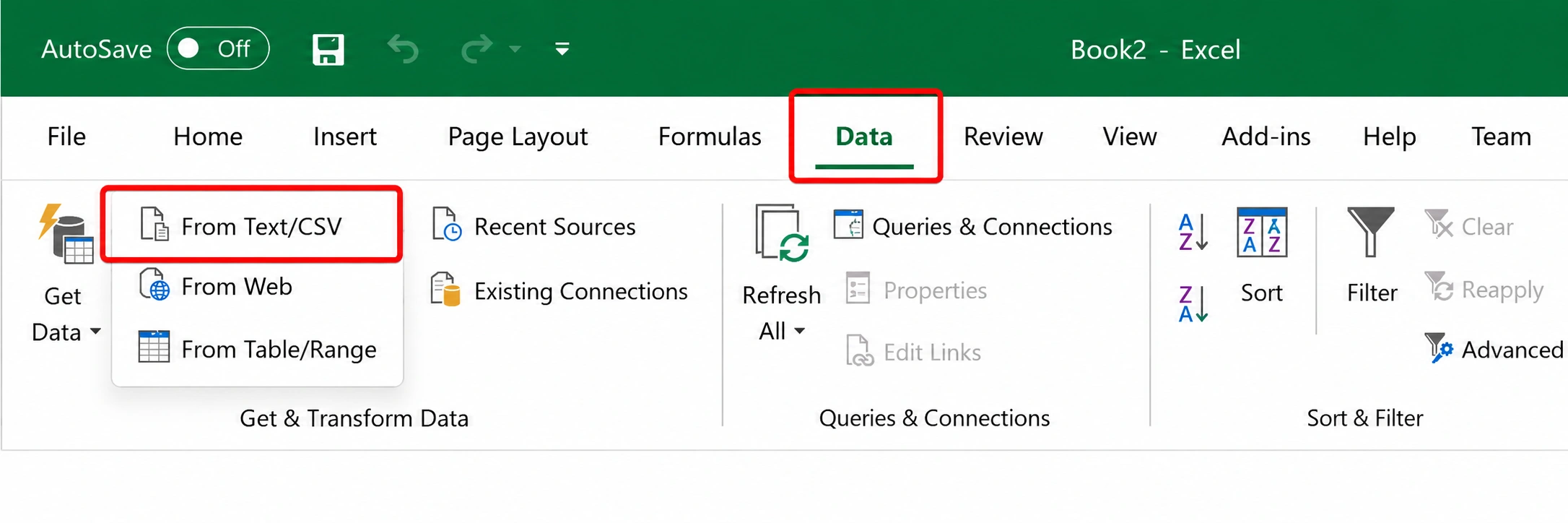Image resolution: width=1568 pixels, height=523 pixels.
Task: Open the Help tab
Action: click(x=1390, y=137)
